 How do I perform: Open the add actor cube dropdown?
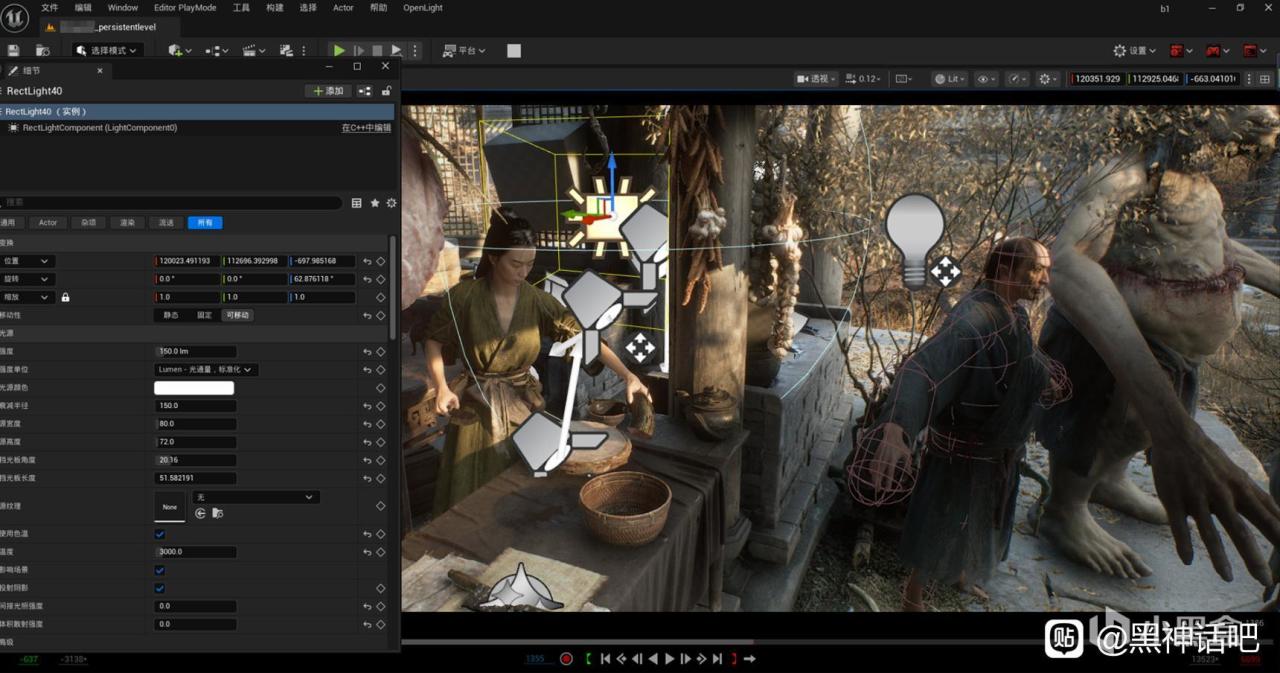[x=181, y=50]
